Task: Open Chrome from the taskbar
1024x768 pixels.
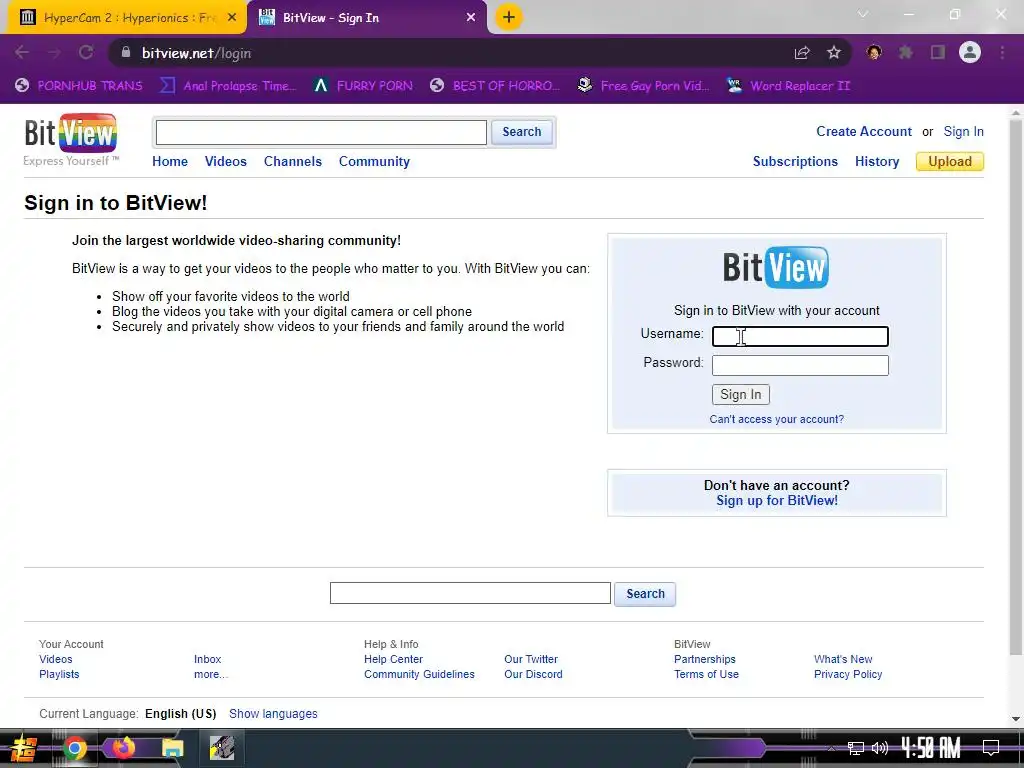Action: click(x=75, y=748)
